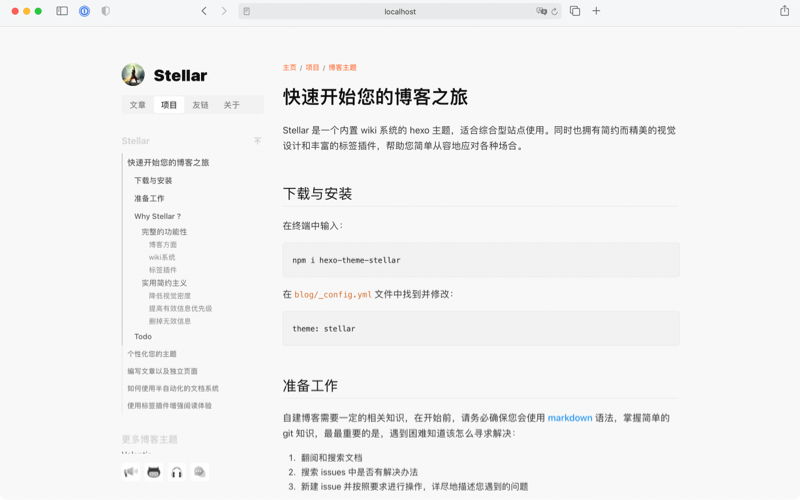The image size is (800, 500).
Task: Open a new tab with plus icon
Action: 596,11
